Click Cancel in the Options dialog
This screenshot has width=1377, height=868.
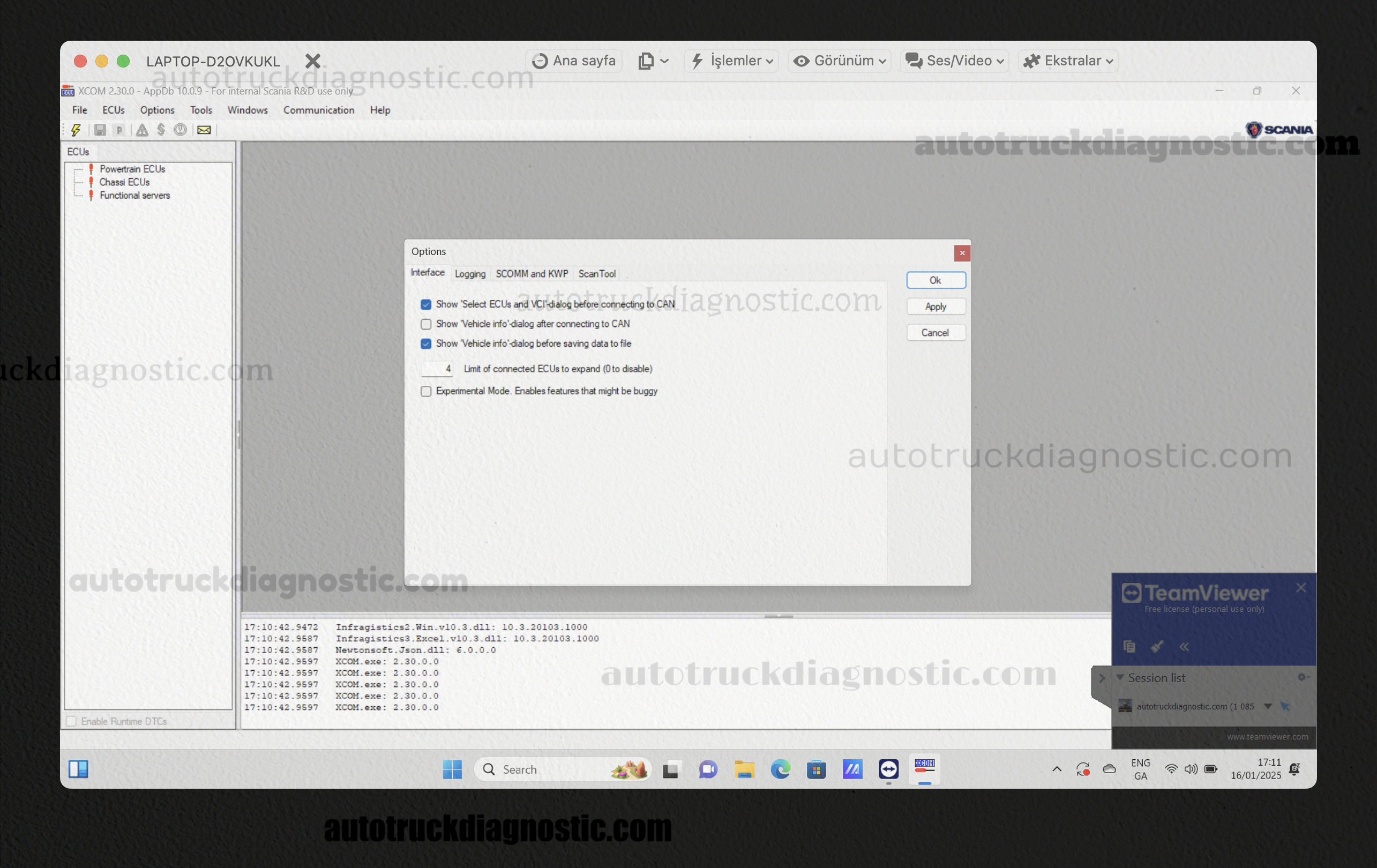(x=935, y=333)
